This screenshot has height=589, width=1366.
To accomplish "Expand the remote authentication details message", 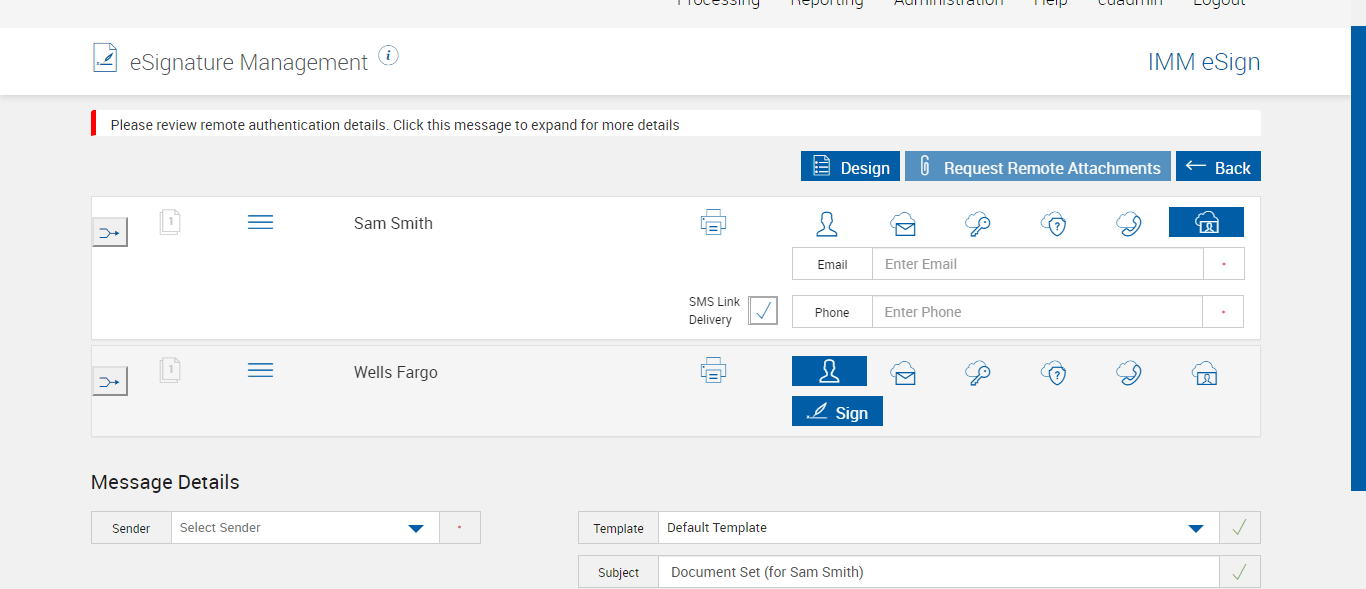I will point(395,125).
